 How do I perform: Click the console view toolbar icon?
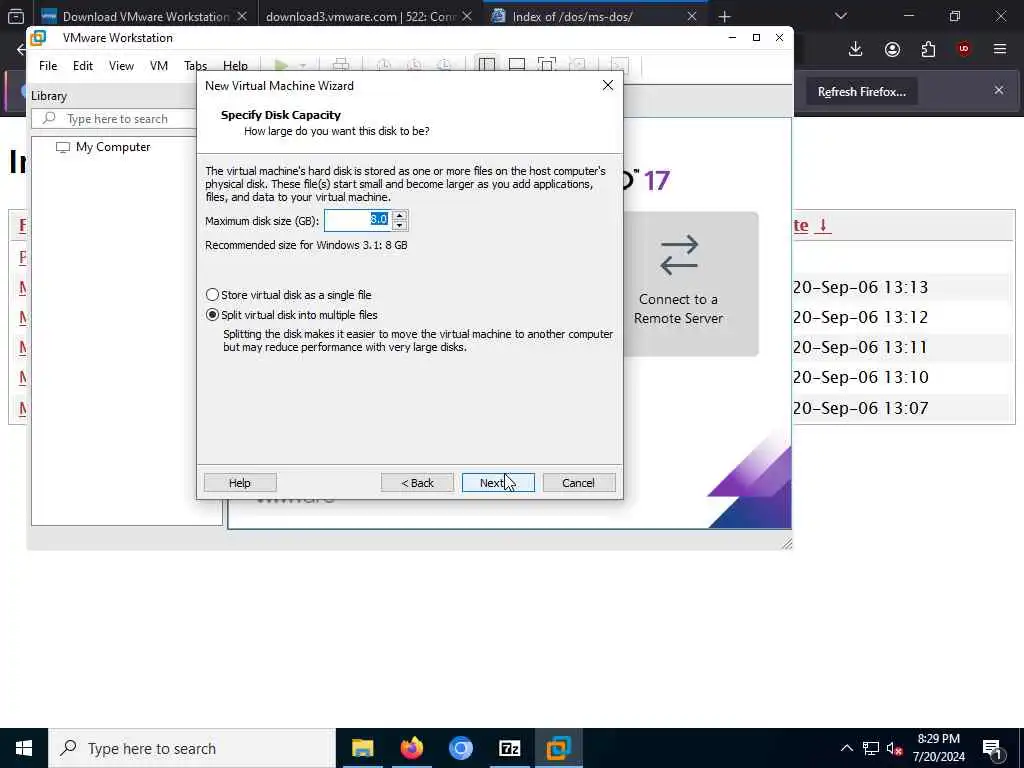(619, 65)
